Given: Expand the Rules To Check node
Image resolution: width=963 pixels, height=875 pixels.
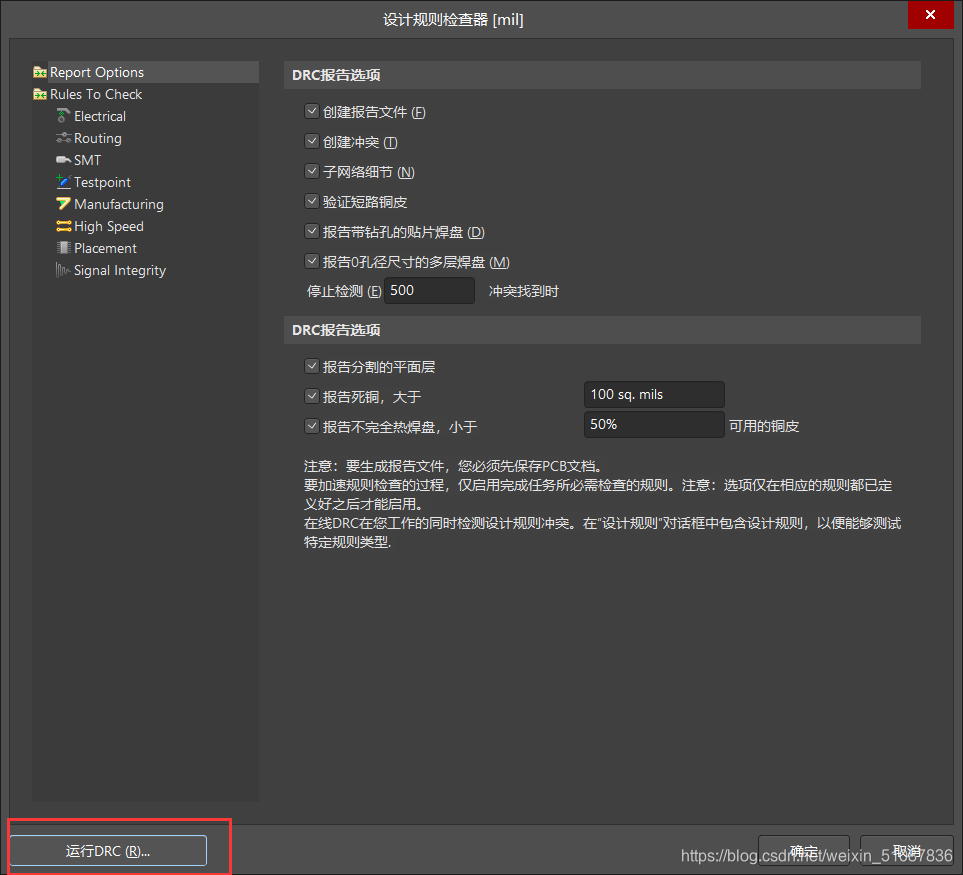Looking at the screenshot, I should point(38,94).
